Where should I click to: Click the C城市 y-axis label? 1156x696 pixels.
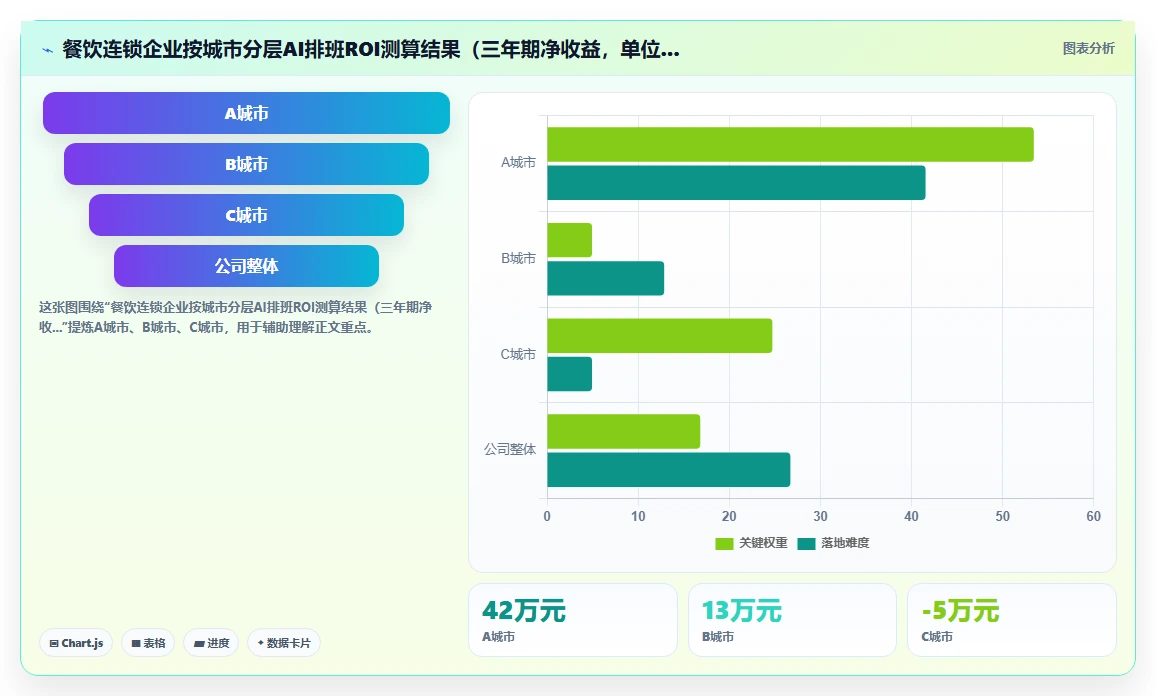518,354
